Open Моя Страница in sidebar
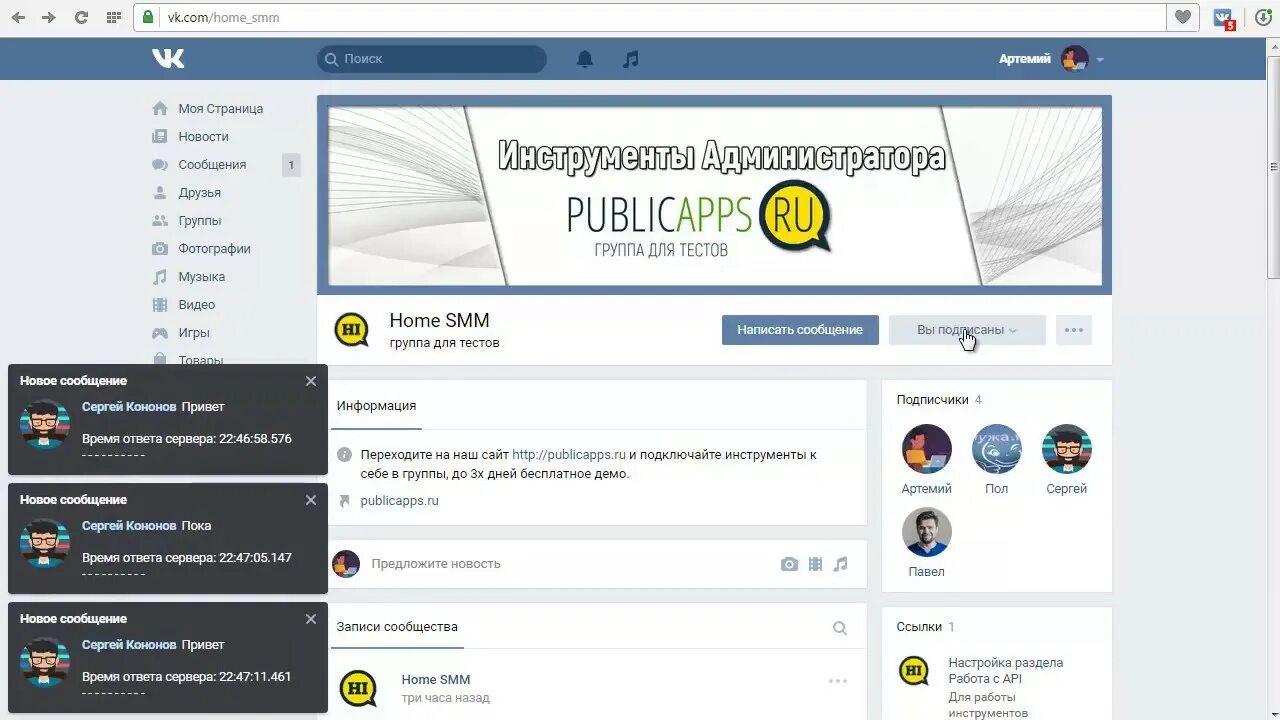 [x=220, y=108]
